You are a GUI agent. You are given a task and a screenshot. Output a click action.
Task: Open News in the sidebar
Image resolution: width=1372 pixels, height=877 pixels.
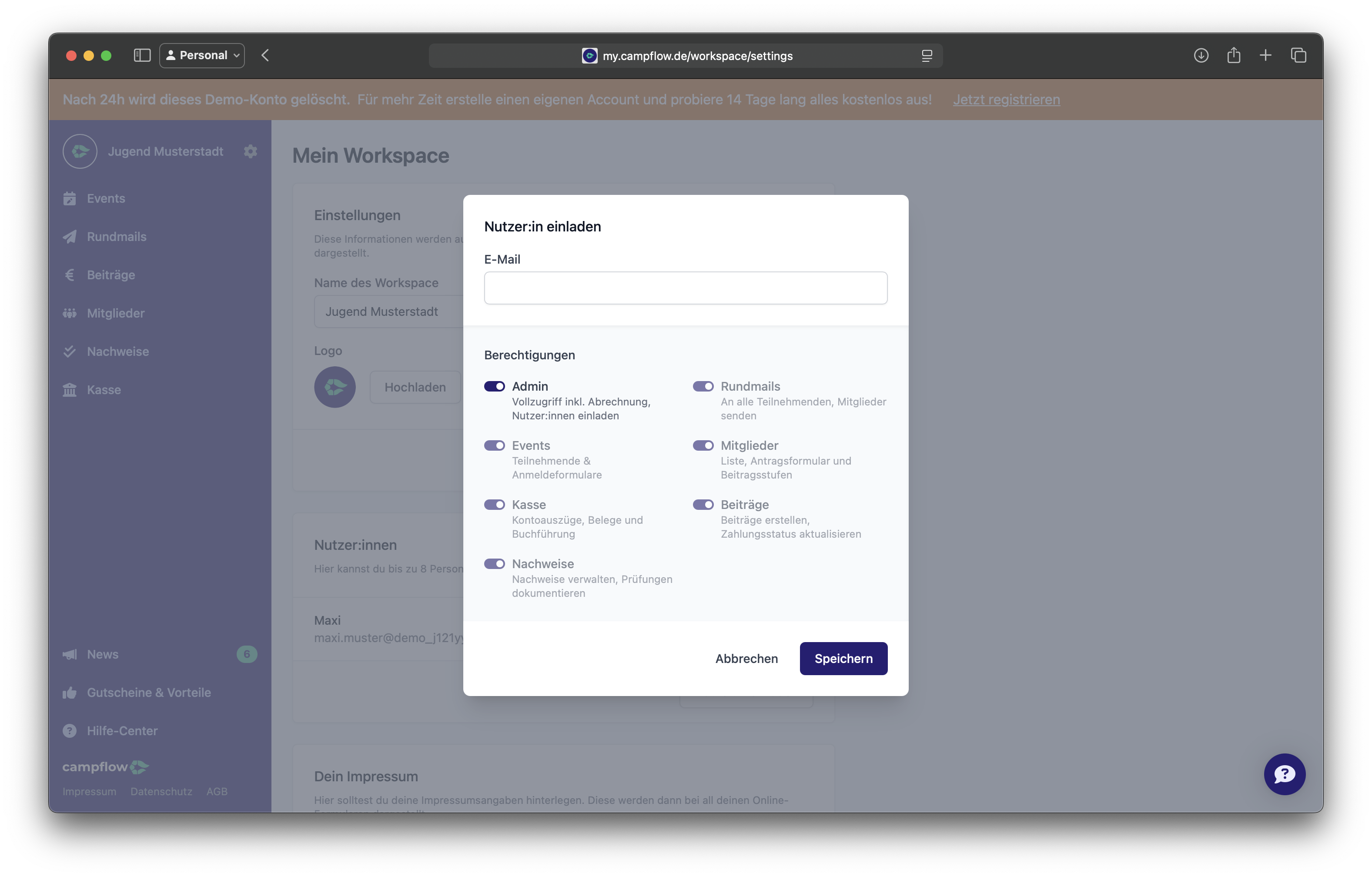point(103,654)
